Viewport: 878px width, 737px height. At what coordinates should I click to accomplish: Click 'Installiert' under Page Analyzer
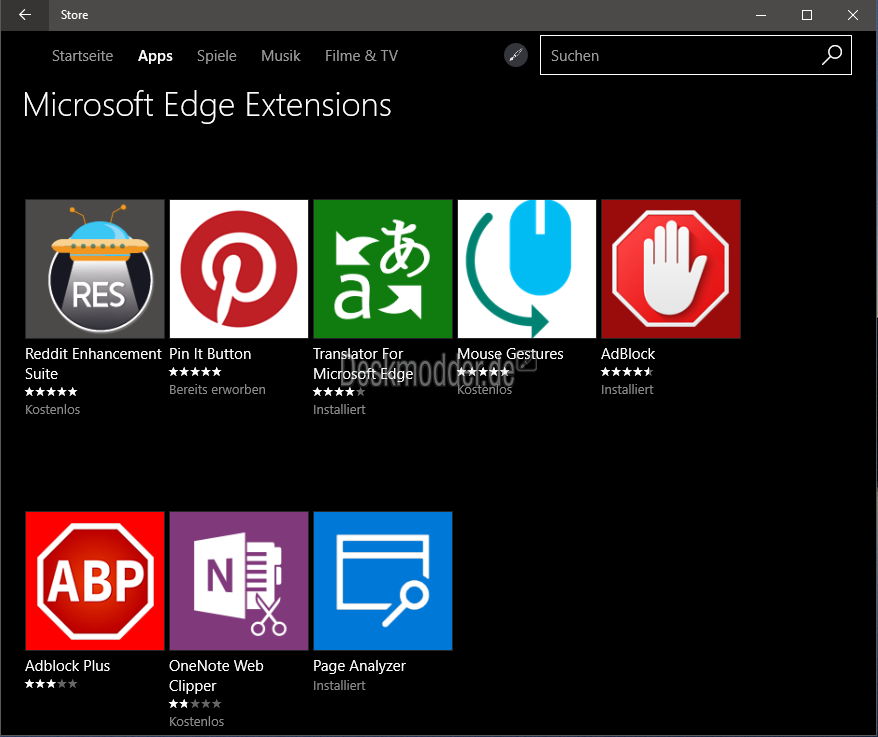[339, 685]
